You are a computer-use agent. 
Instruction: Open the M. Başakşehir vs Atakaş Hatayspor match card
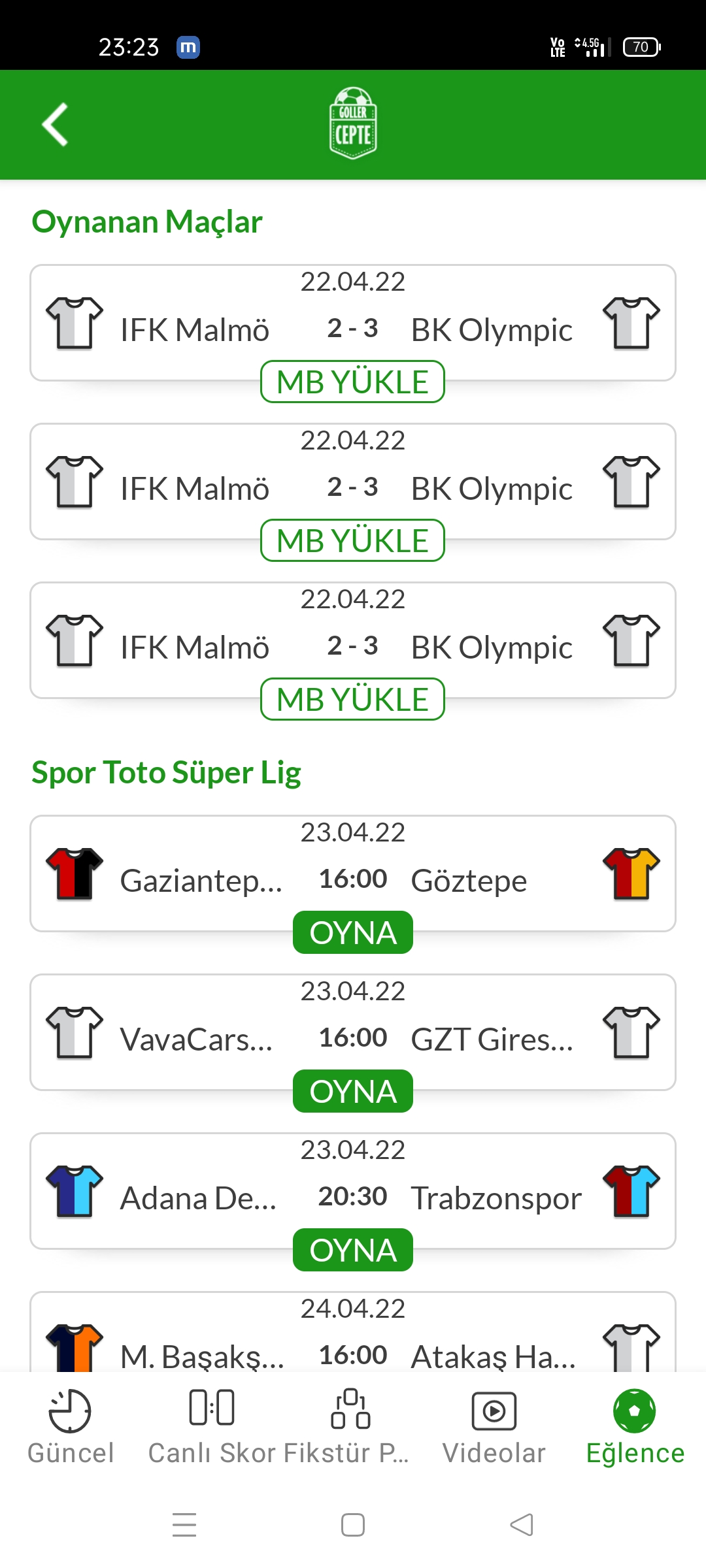tap(353, 1331)
